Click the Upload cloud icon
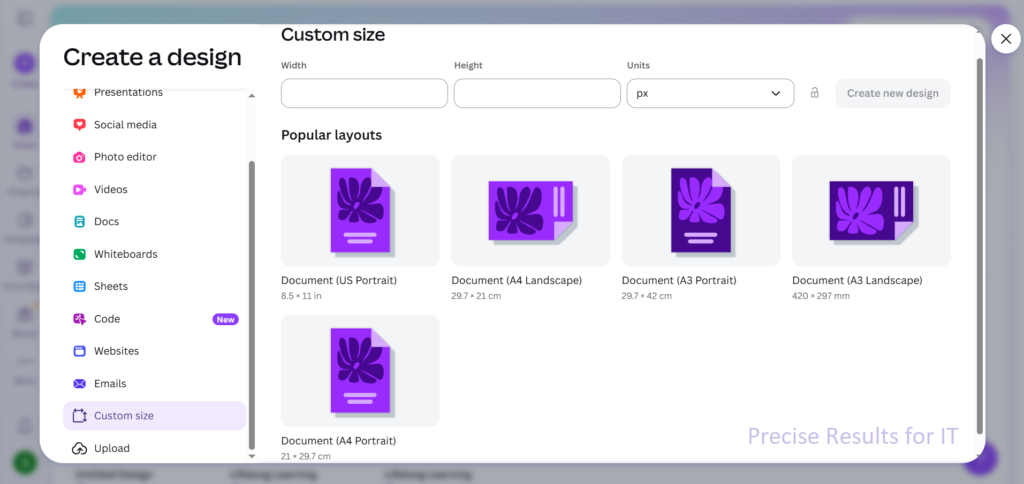 coord(79,448)
